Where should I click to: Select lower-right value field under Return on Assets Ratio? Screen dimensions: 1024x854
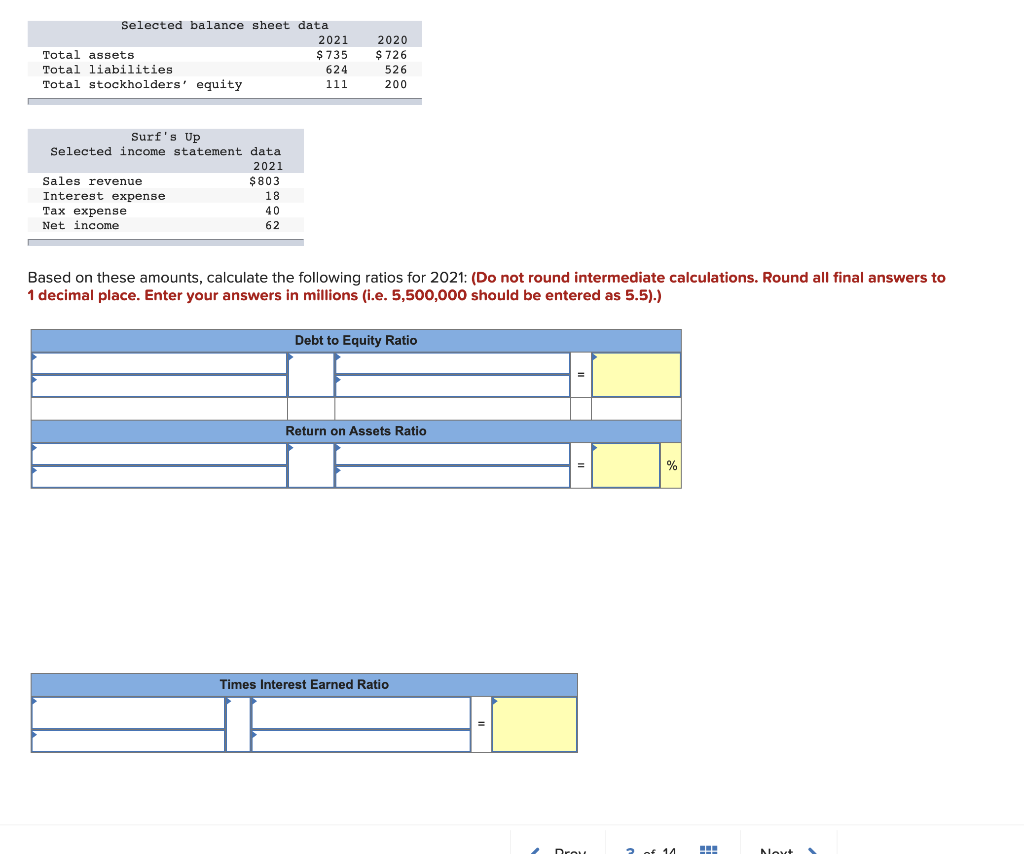[x=452, y=477]
